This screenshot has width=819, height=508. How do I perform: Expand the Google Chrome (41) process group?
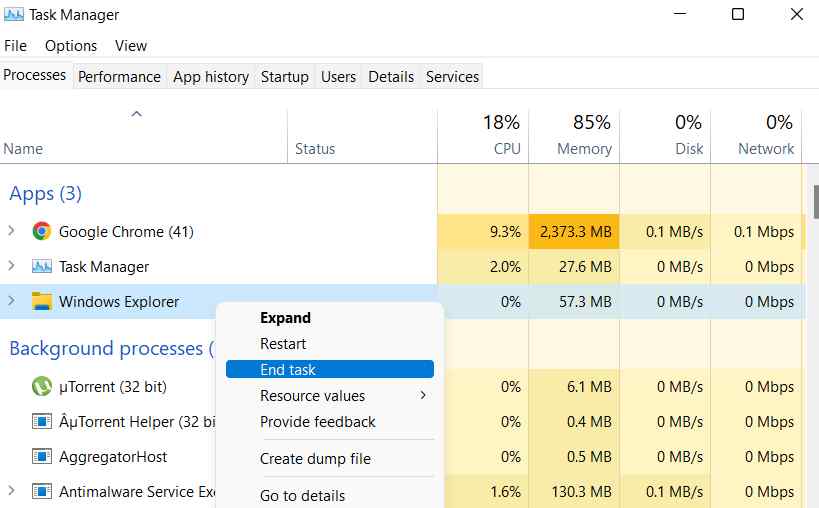pos(11,231)
